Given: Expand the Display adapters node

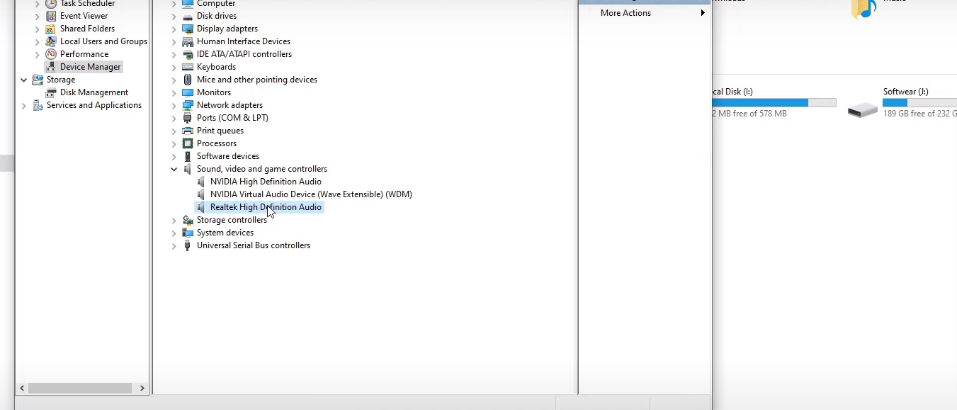Looking at the screenshot, I should tap(174, 29).
